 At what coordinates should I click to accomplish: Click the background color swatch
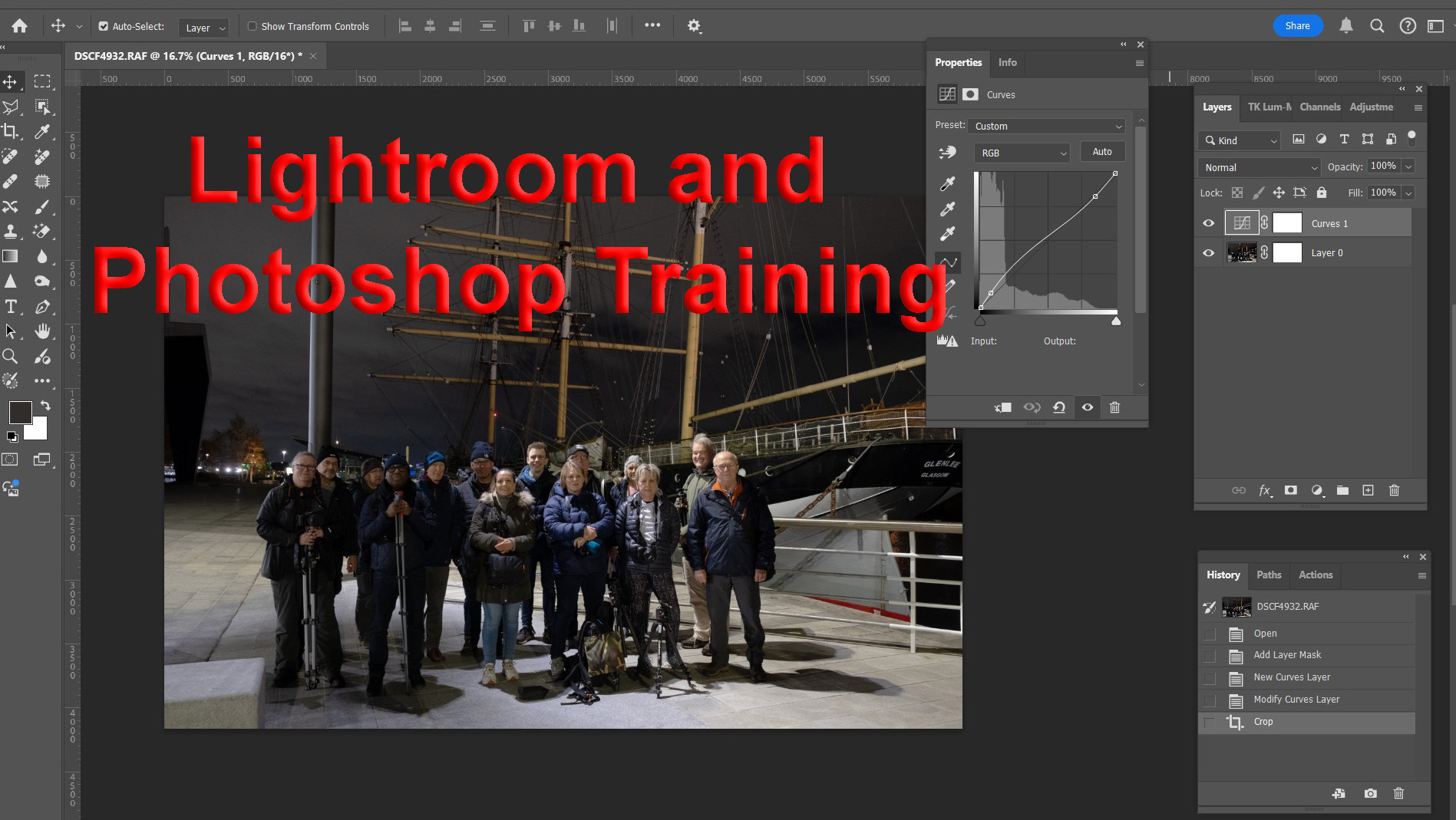[38, 430]
